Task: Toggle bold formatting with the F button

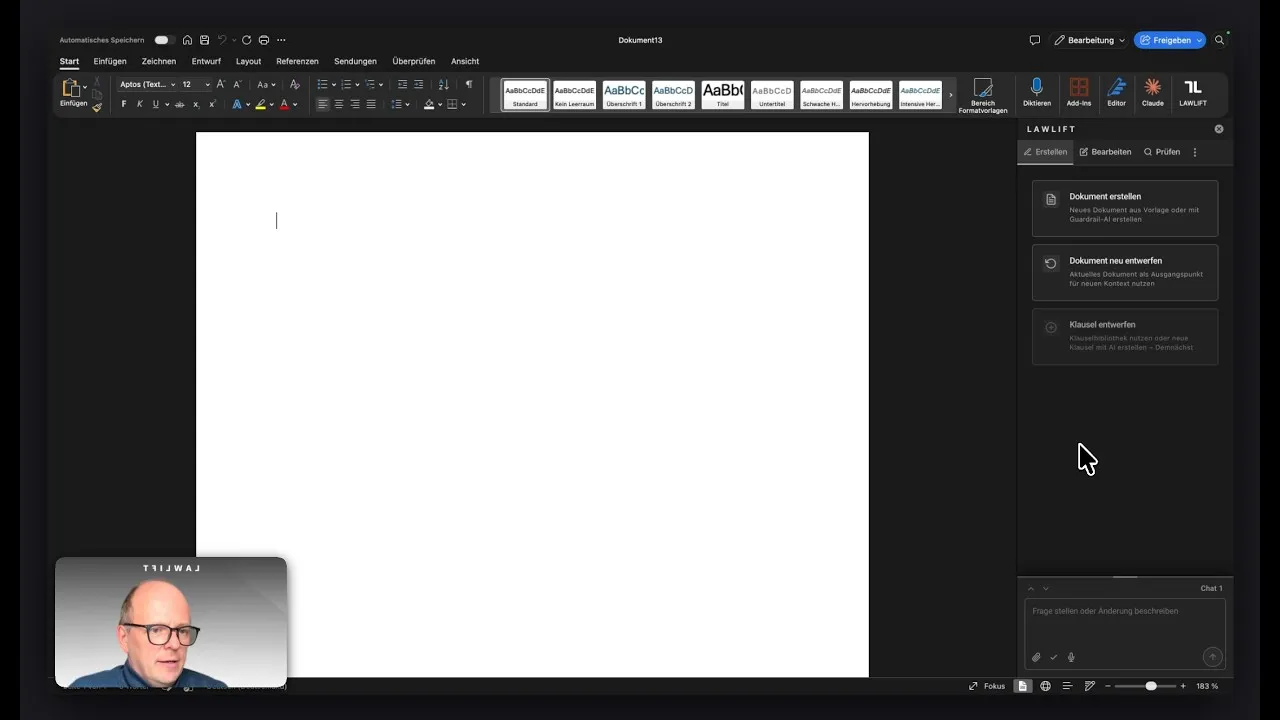Action: pos(124,104)
